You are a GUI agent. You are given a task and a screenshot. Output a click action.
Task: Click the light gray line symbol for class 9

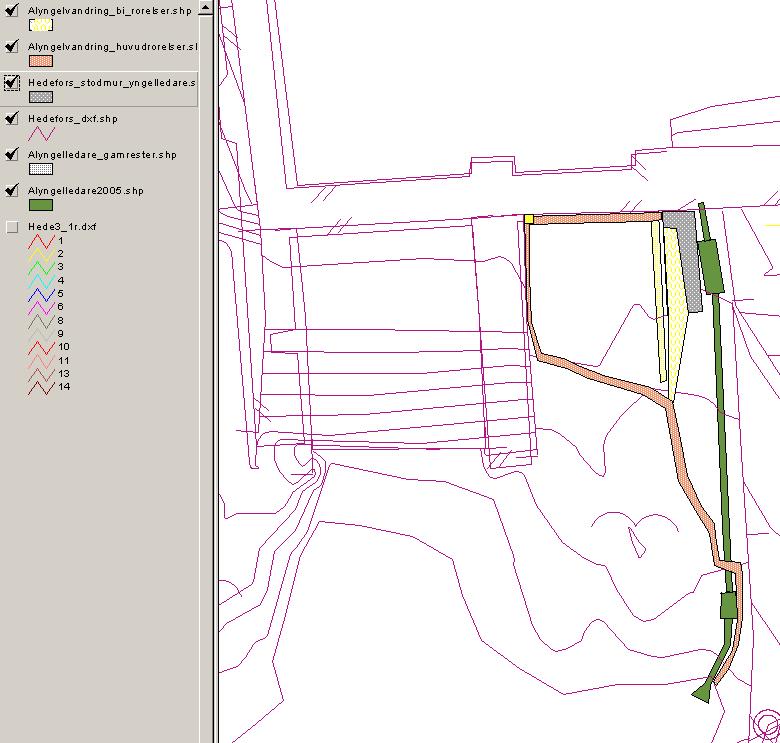(x=41, y=334)
